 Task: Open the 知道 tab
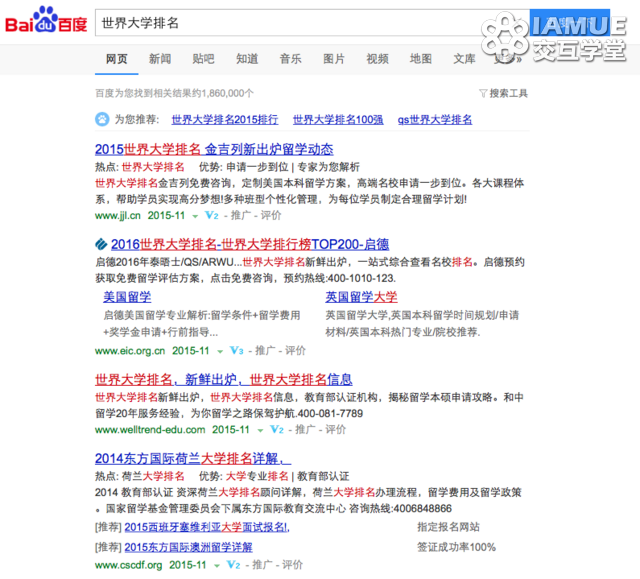(x=247, y=59)
